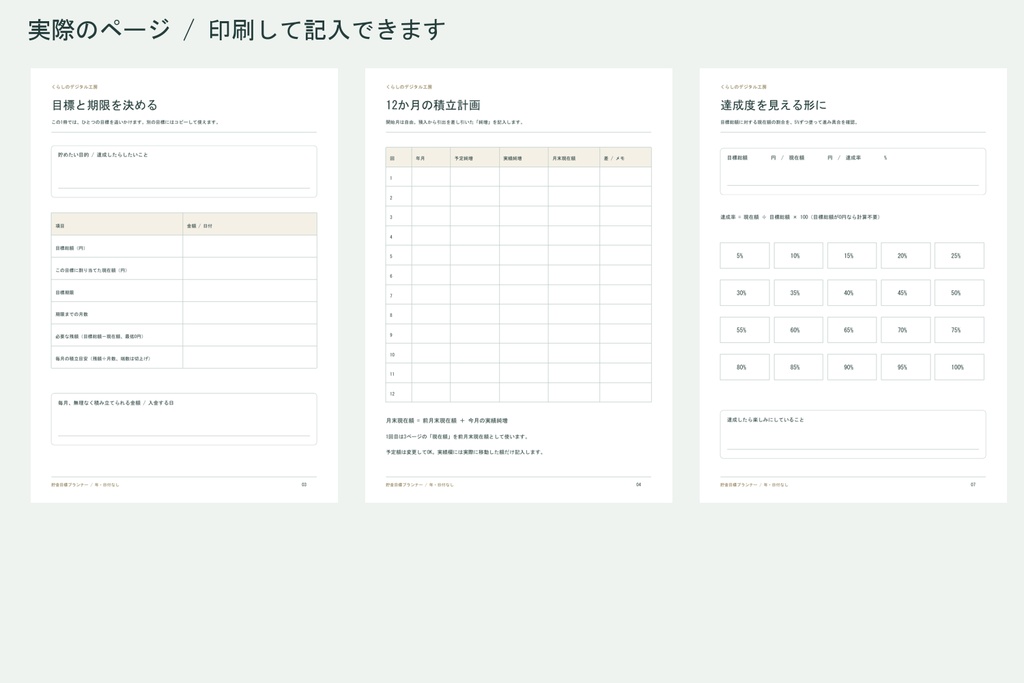
Task: Click row number 1 in plan table
Action: point(391,178)
